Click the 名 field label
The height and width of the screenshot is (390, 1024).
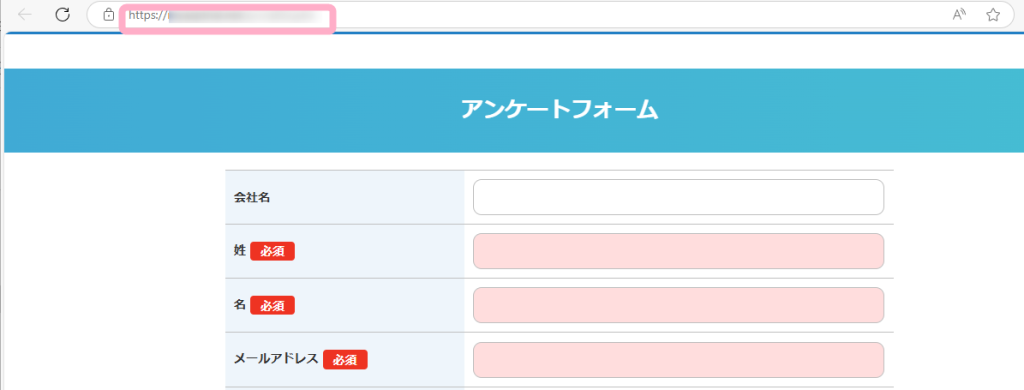click(240, 304)
